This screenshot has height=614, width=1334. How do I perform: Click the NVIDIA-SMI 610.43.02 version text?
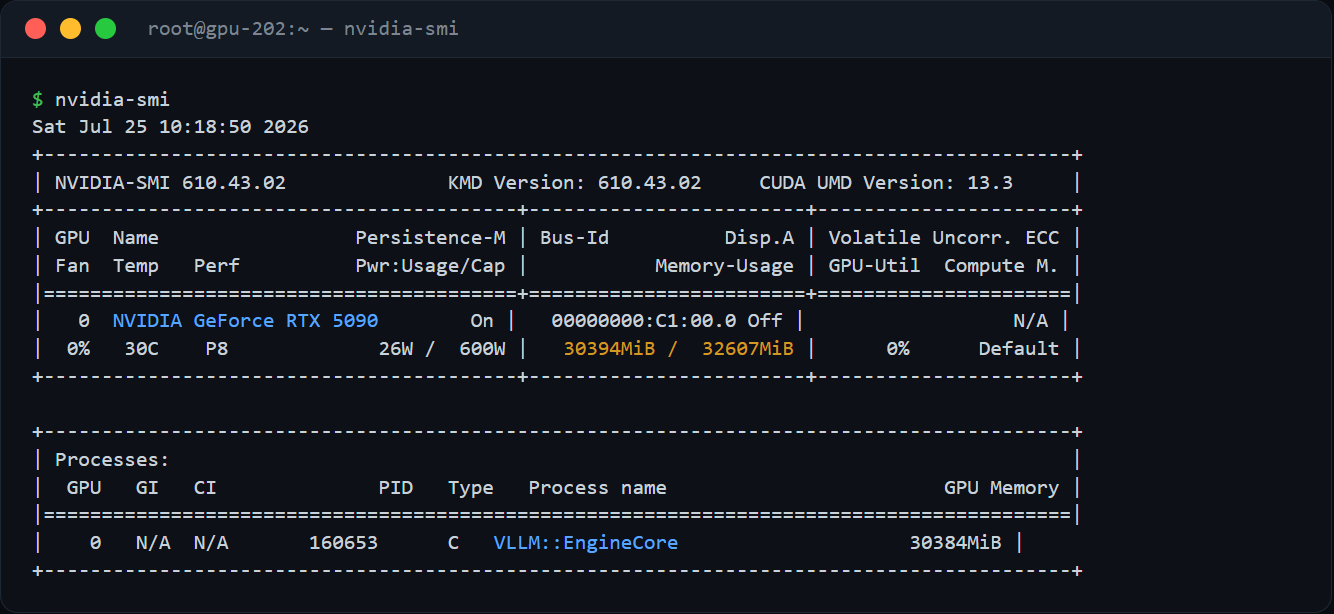170,183
